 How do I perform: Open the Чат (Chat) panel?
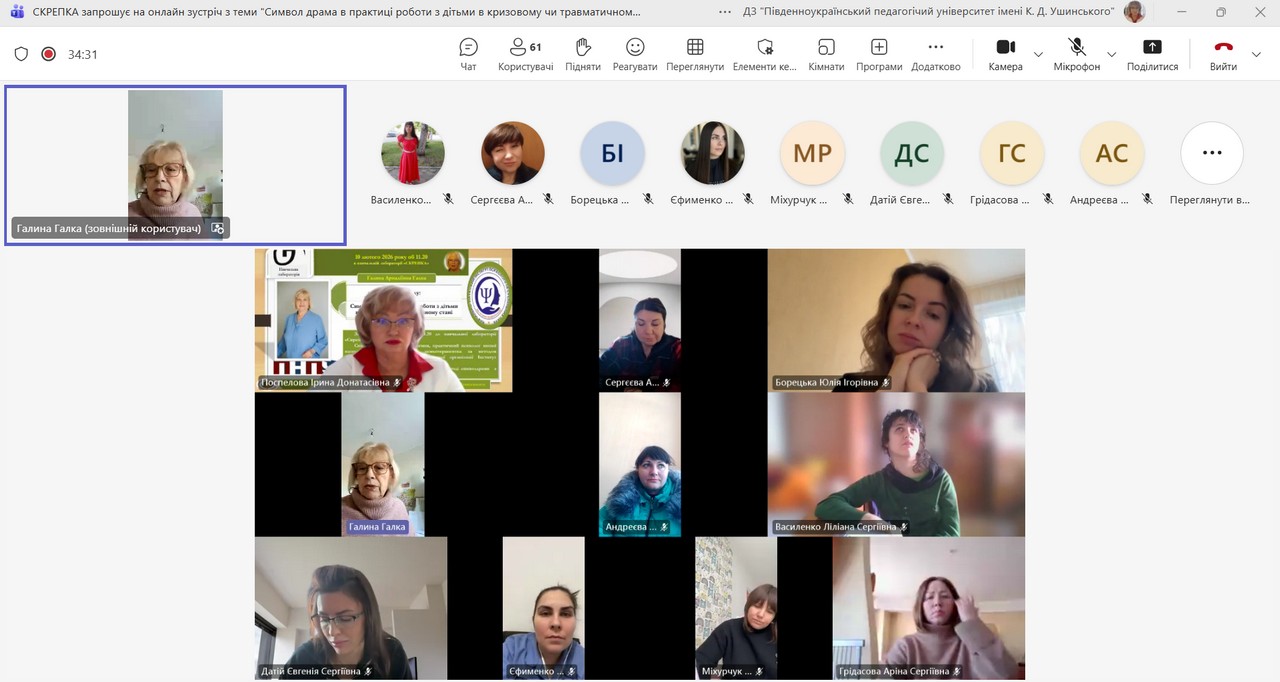[x=468, y=54]
